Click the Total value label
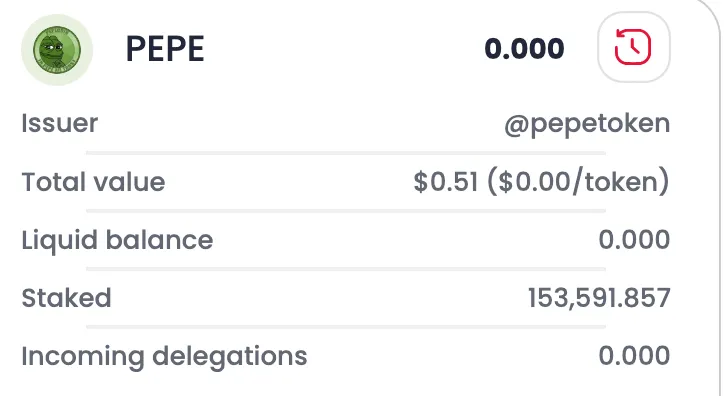Viewport: 724px width, 396px height. [x=93, y=181]
